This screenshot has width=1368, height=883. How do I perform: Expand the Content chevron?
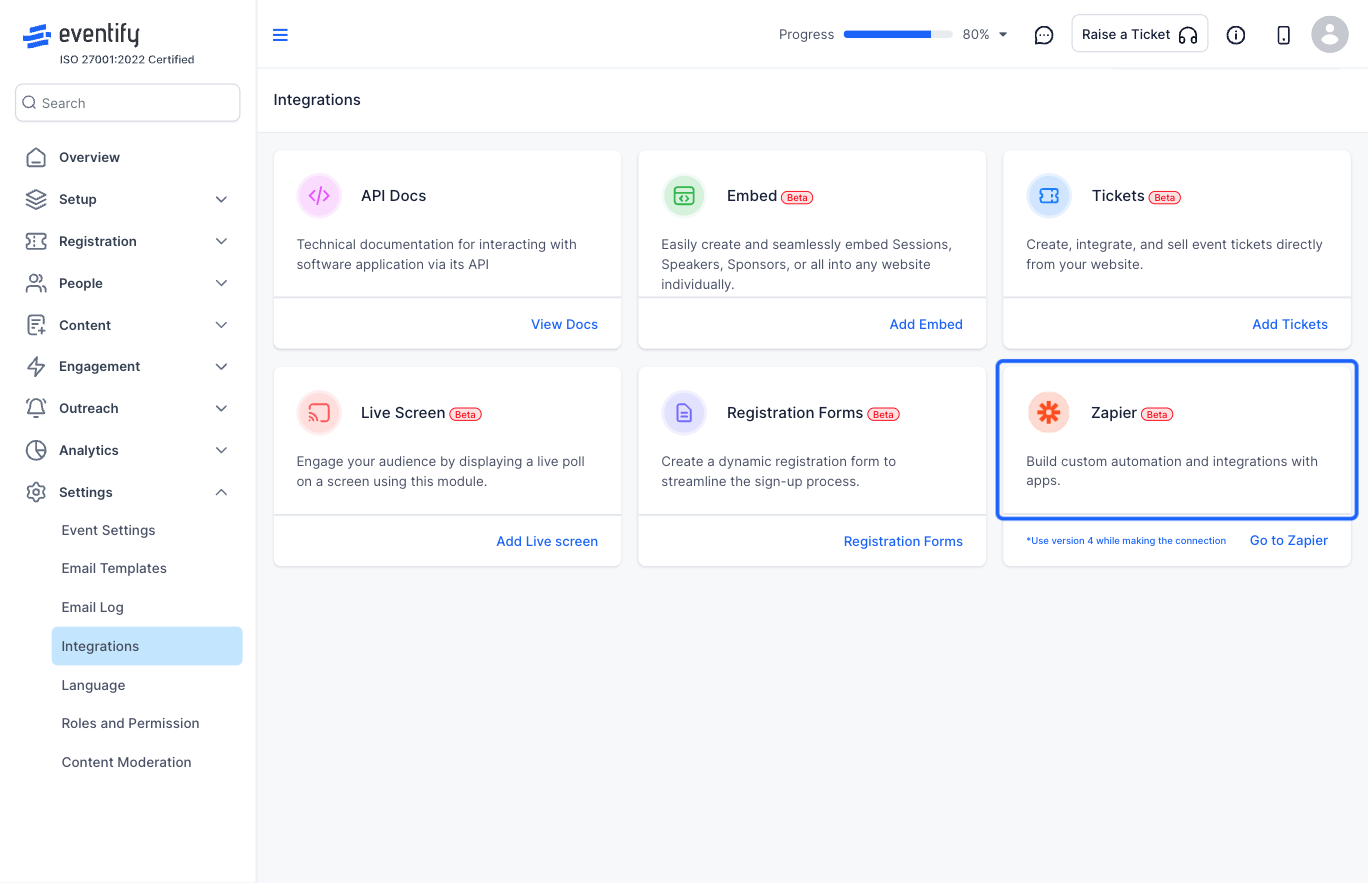click(x=222, y=325)
